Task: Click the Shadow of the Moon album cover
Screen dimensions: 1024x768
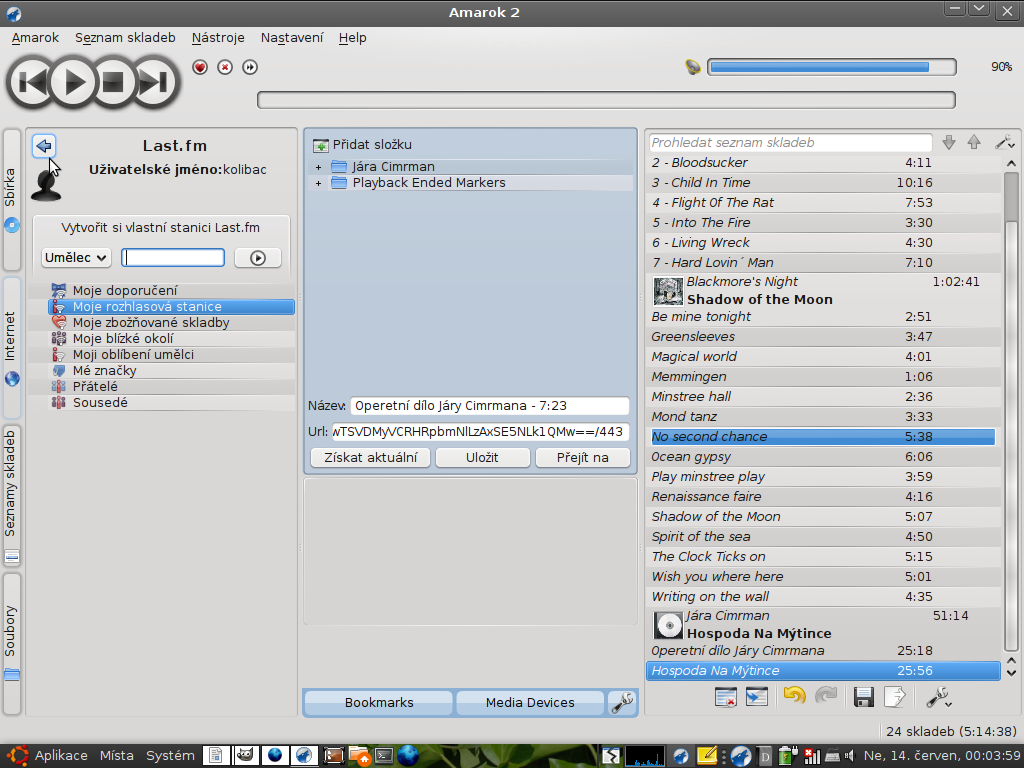Action: [x=668, y=291]
